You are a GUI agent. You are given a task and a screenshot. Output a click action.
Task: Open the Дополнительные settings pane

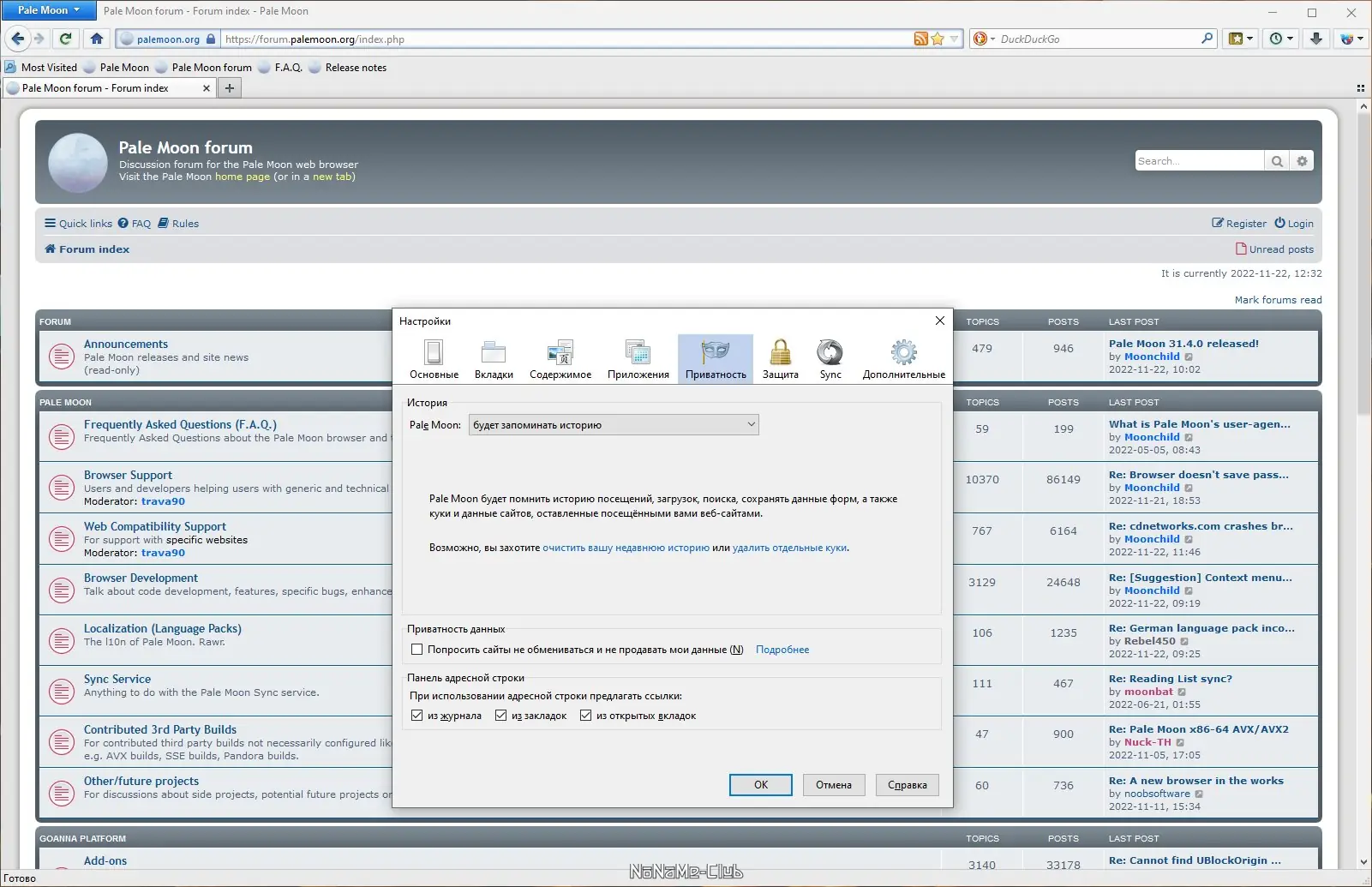coord(904,359)
